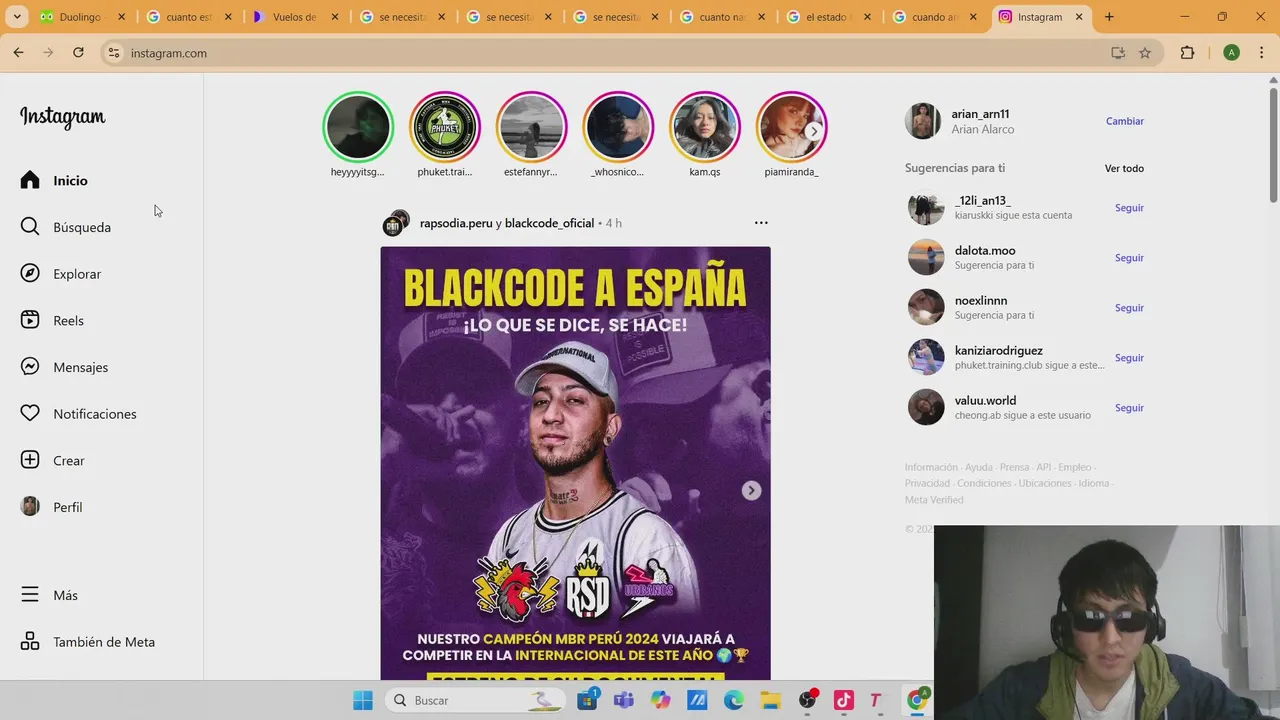The width and height of the screenshot is (1280, 720).
Task: Open Chrome three-dot menu
Action: [1263, 53]
